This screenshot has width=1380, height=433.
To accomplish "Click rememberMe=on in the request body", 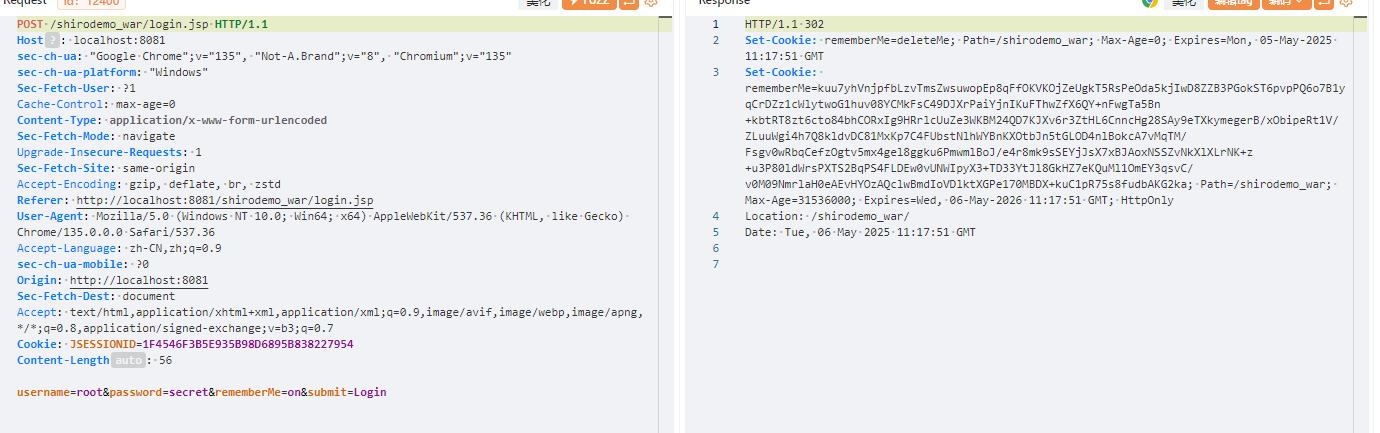I will [256, 392].
